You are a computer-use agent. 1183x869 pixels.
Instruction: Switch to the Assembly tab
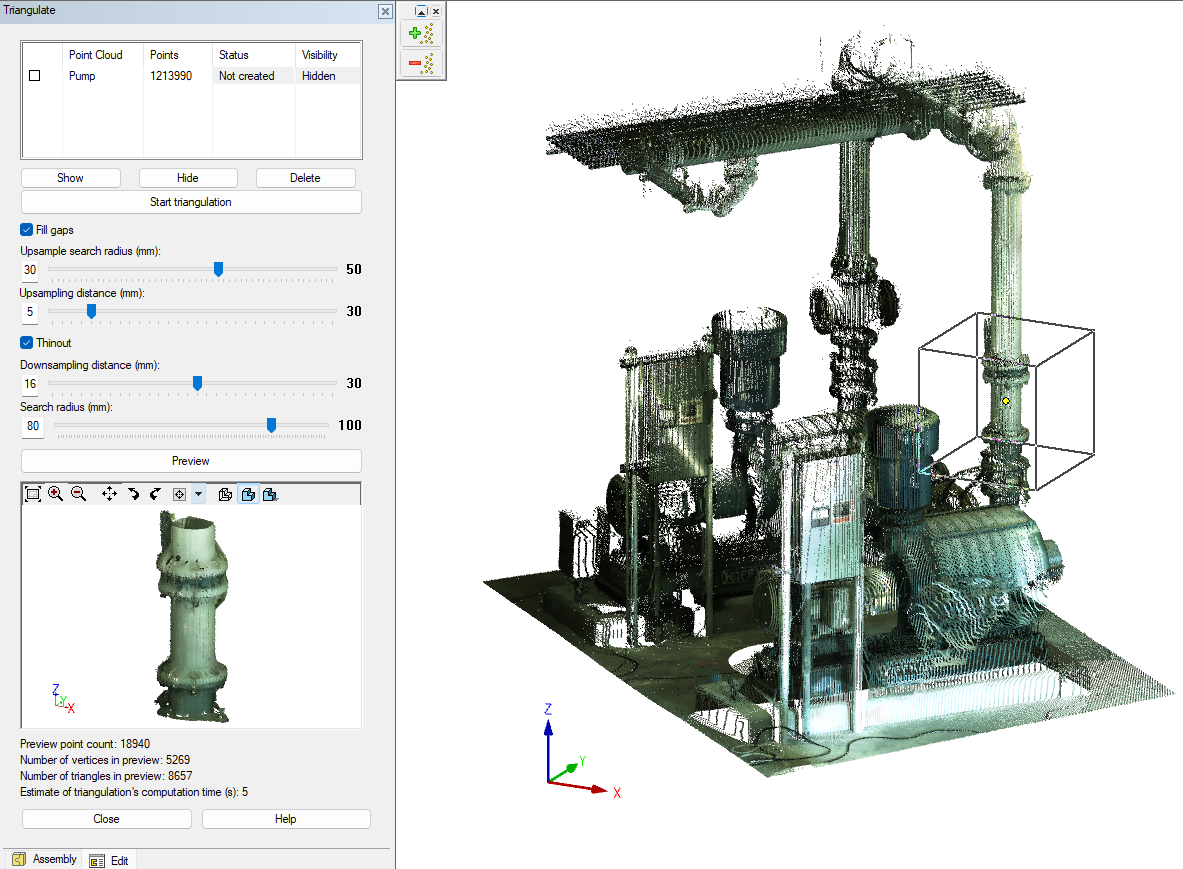(44, 859)
